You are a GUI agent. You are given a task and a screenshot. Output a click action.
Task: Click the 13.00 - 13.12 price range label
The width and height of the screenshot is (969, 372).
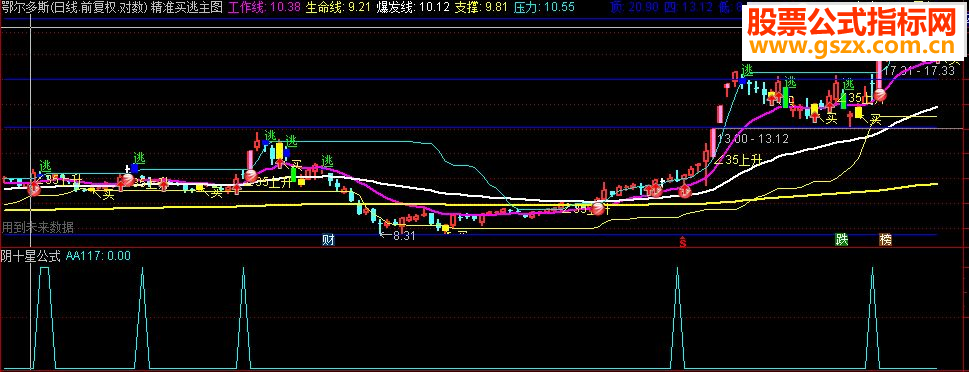[753, 139]
